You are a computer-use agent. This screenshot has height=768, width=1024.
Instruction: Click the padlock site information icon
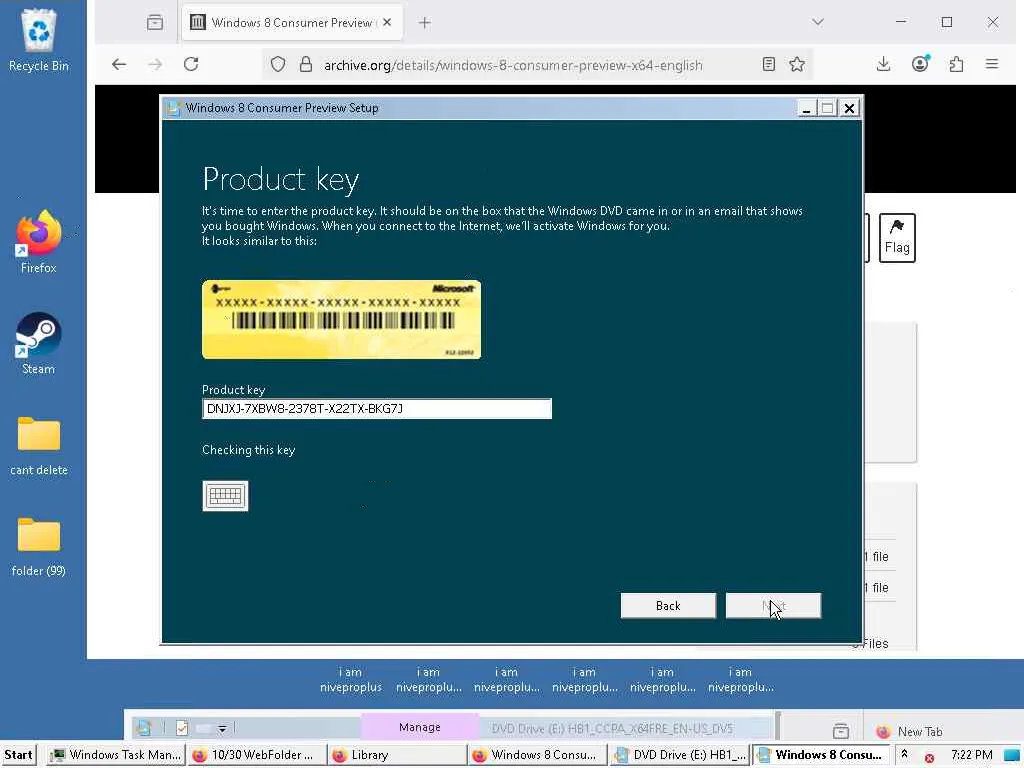point(306,64)
